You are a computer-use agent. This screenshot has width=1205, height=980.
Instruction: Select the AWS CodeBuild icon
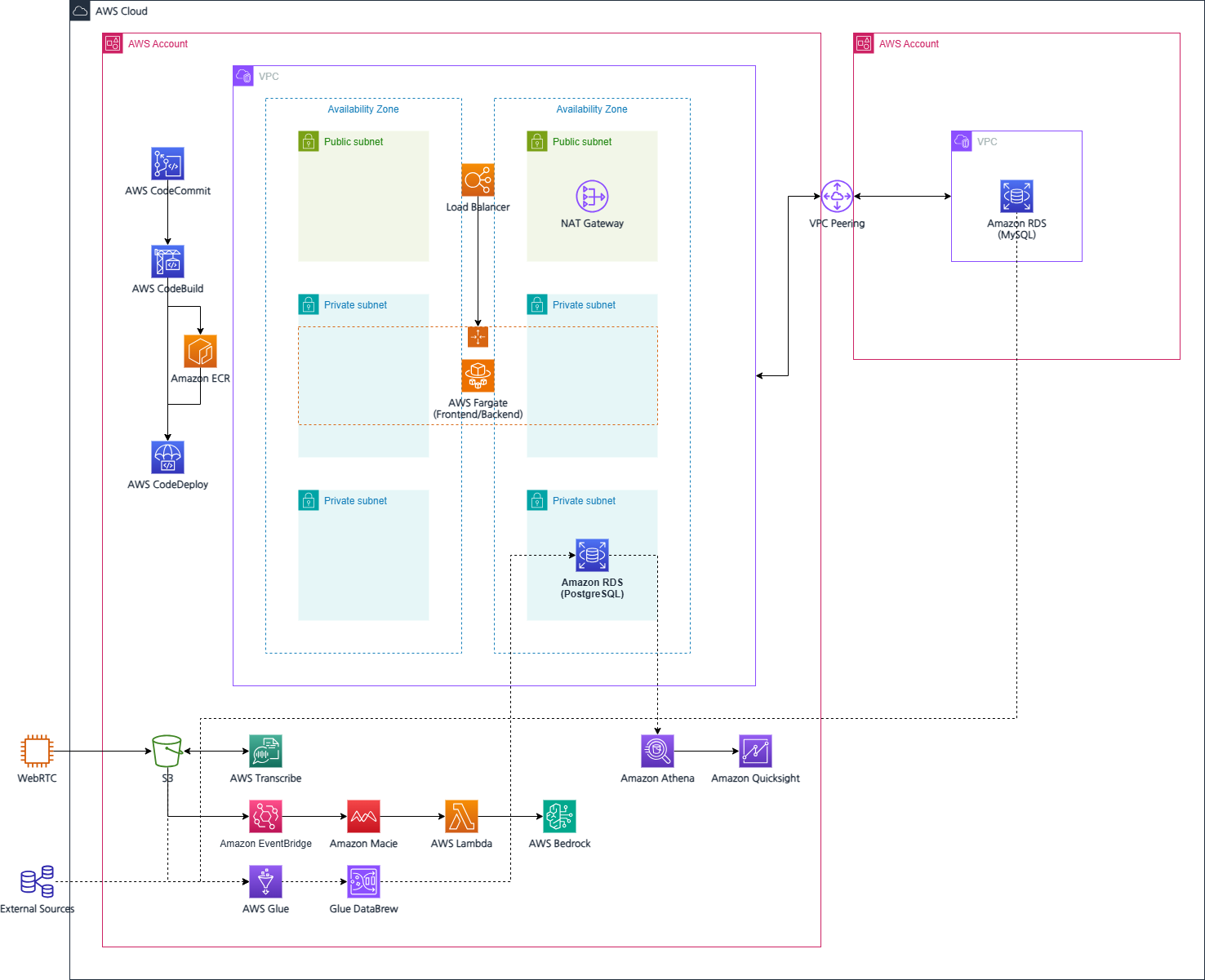pos(167,261)
